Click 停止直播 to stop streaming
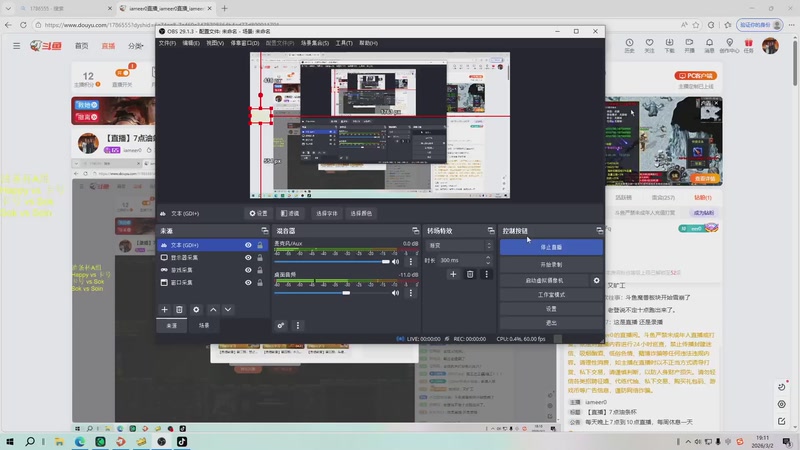This screenshot has width=800, height=450. click(551, 247)
